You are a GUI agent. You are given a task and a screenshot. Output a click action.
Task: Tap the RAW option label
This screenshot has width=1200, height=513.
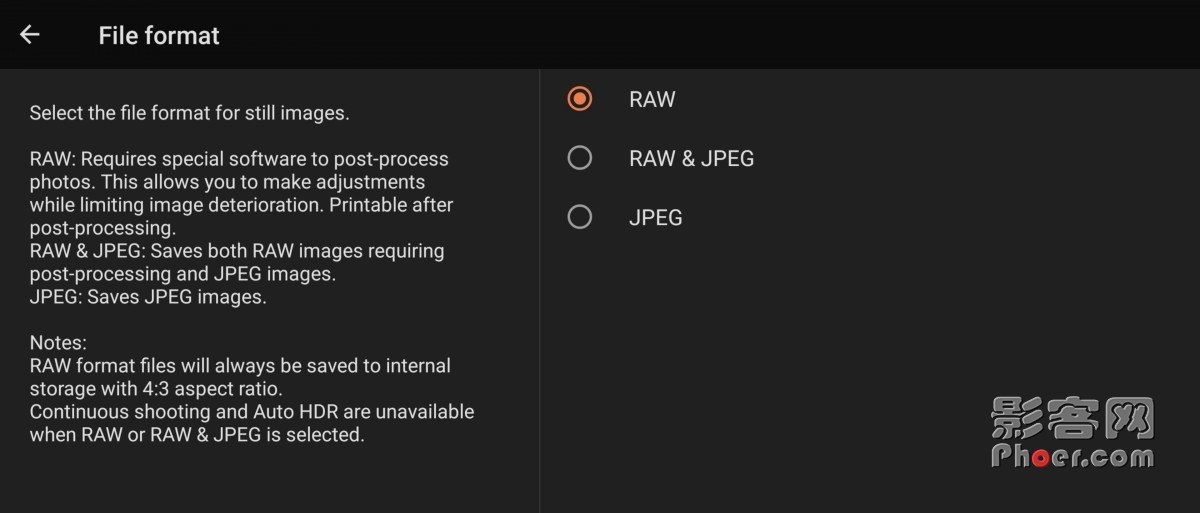point(652,99)
